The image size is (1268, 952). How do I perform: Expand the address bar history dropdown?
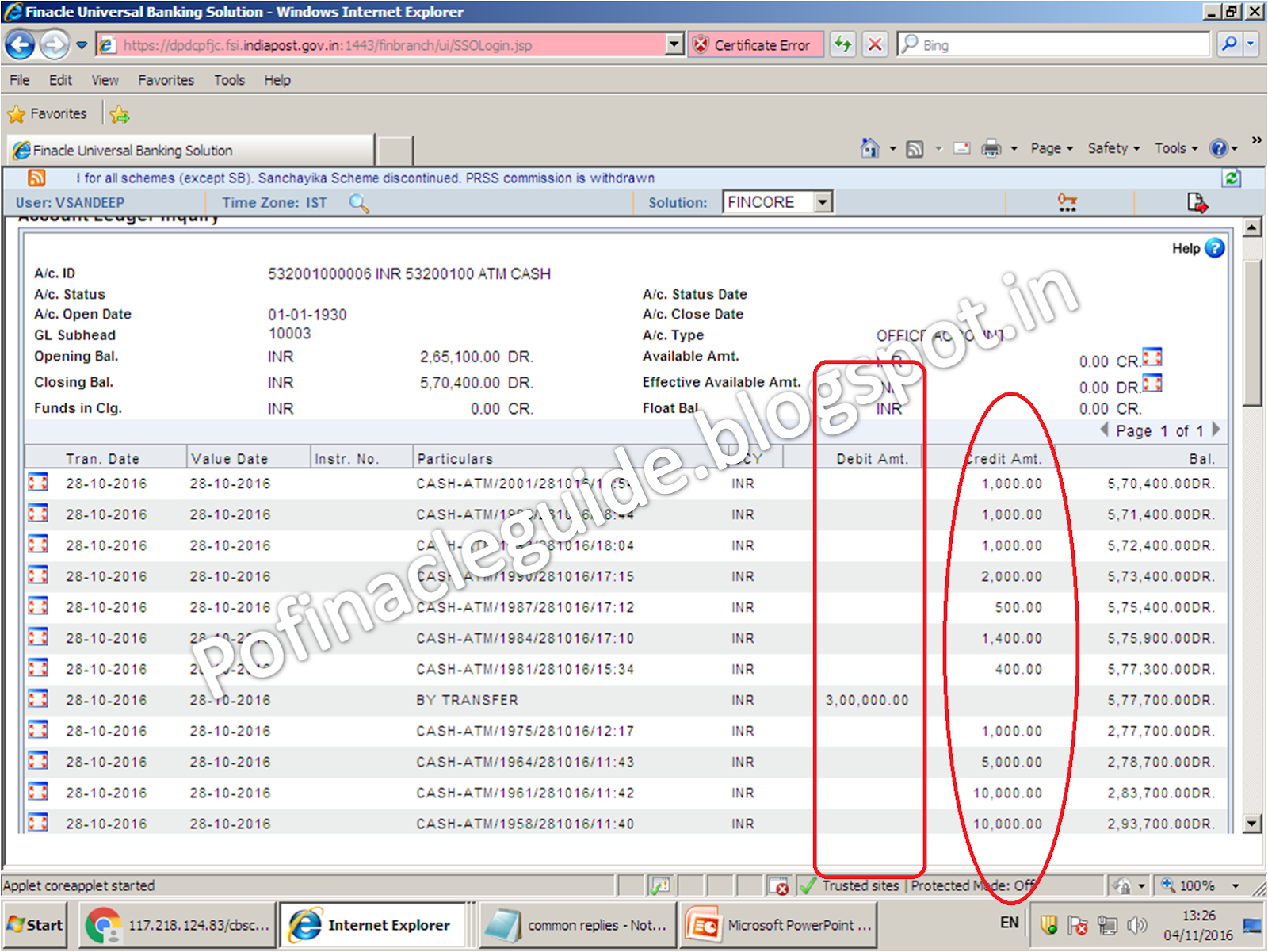point(673,44)
